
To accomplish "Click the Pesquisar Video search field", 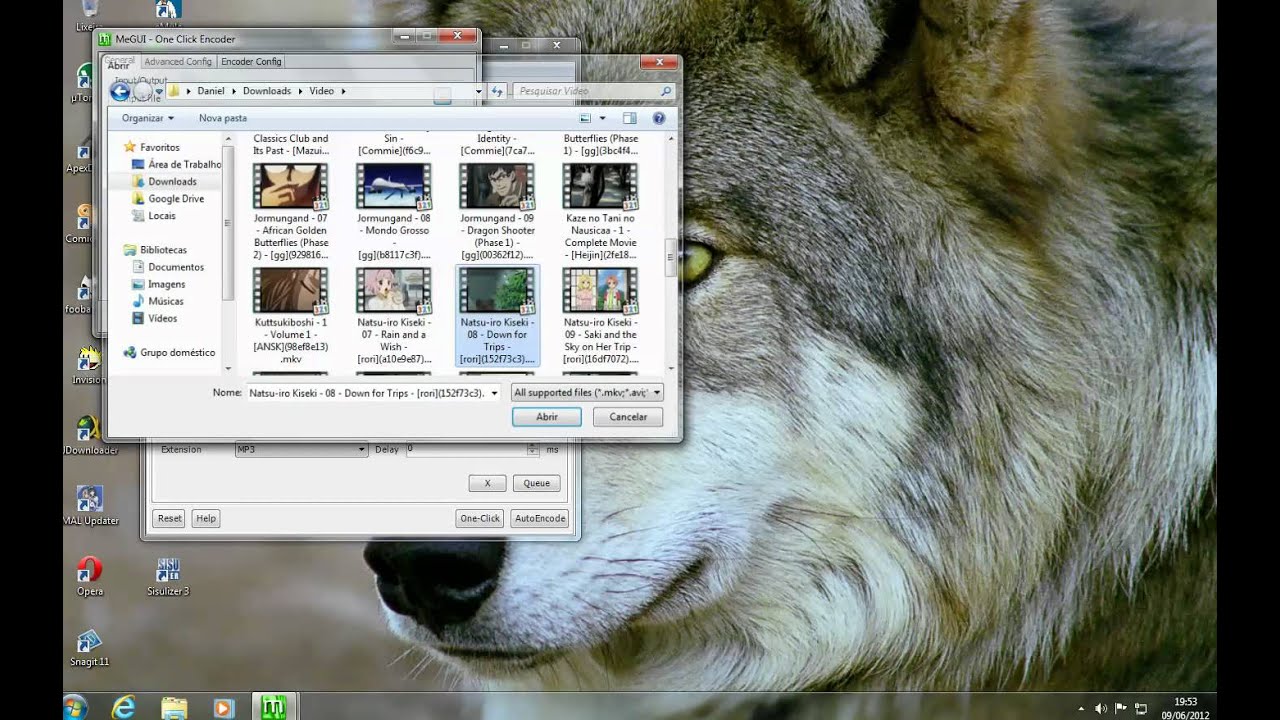I will tap(594, 91).
